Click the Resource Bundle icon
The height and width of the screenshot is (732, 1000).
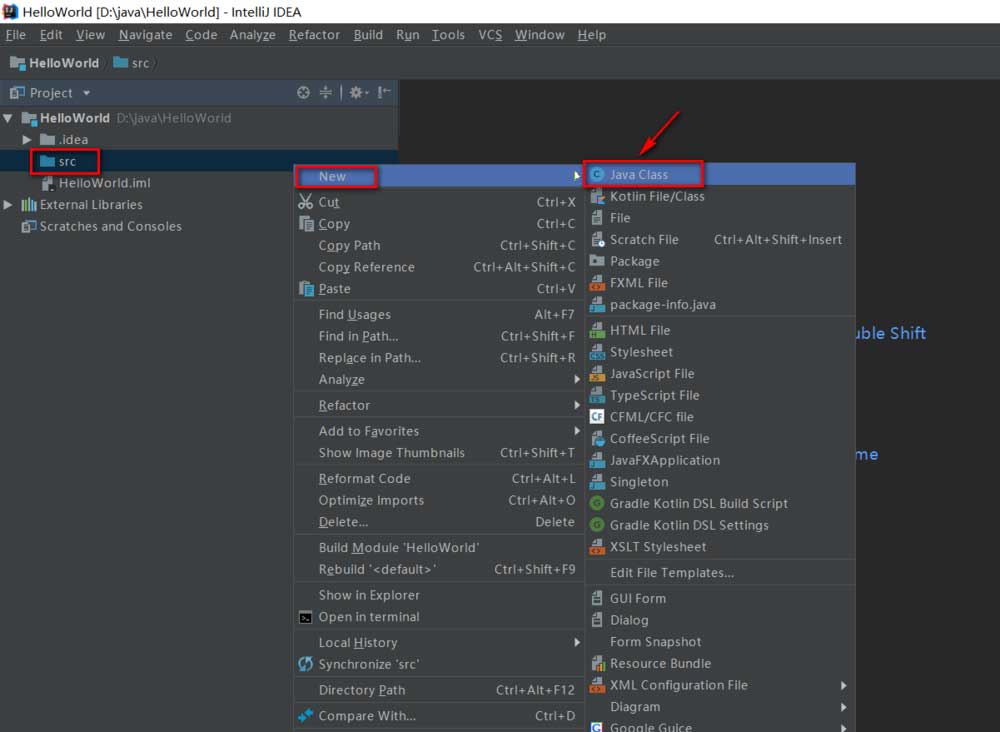(x=597, y=663)
